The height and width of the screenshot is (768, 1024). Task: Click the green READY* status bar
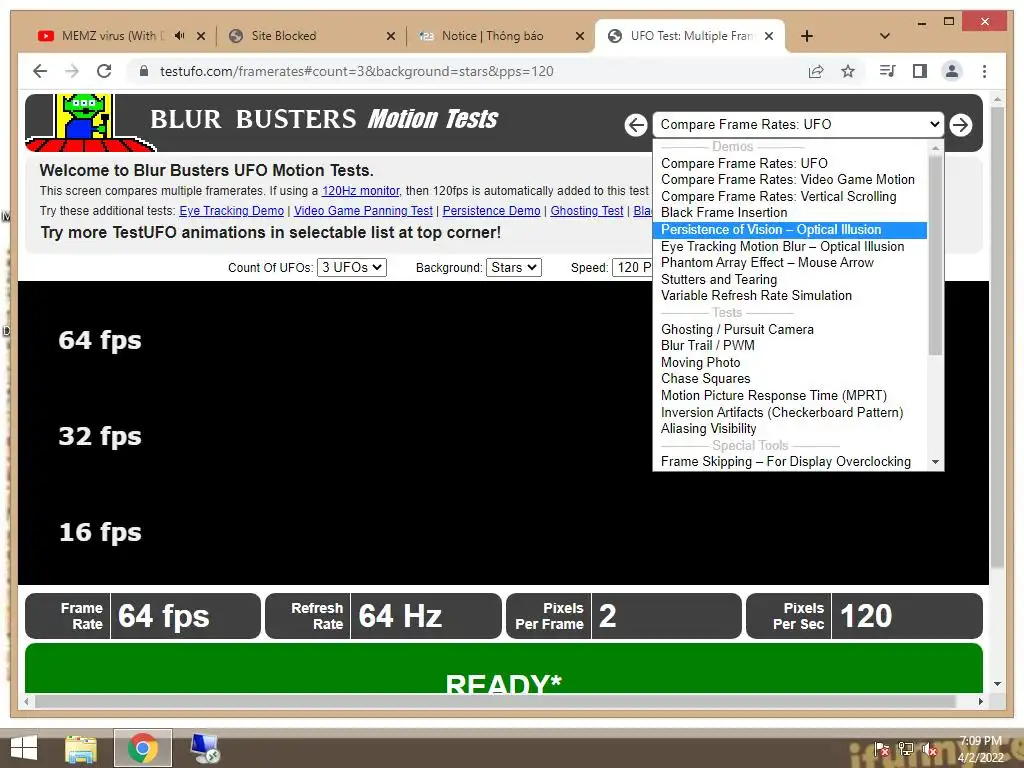coord(504,668)
